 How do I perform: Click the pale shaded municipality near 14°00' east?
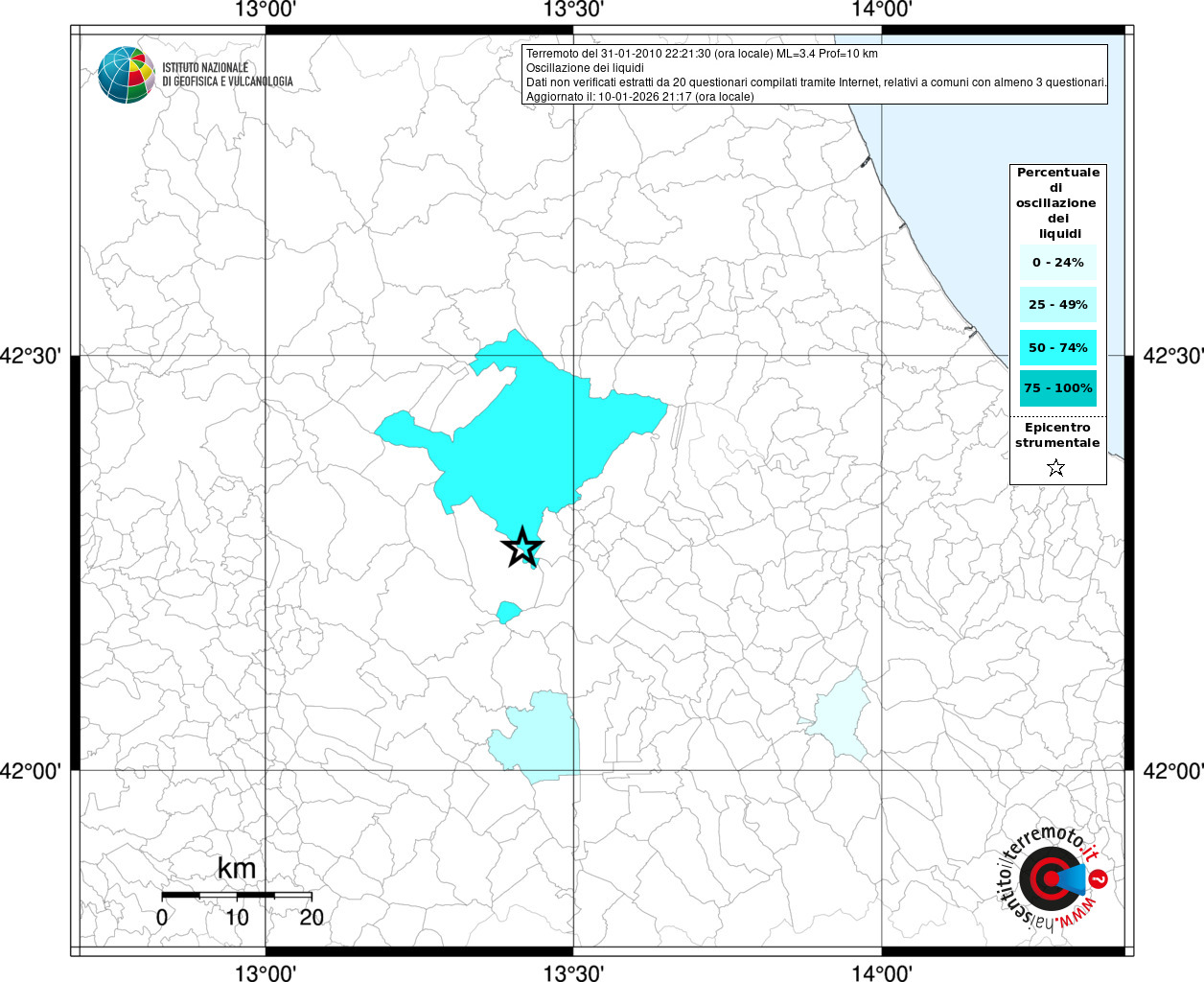841,717
